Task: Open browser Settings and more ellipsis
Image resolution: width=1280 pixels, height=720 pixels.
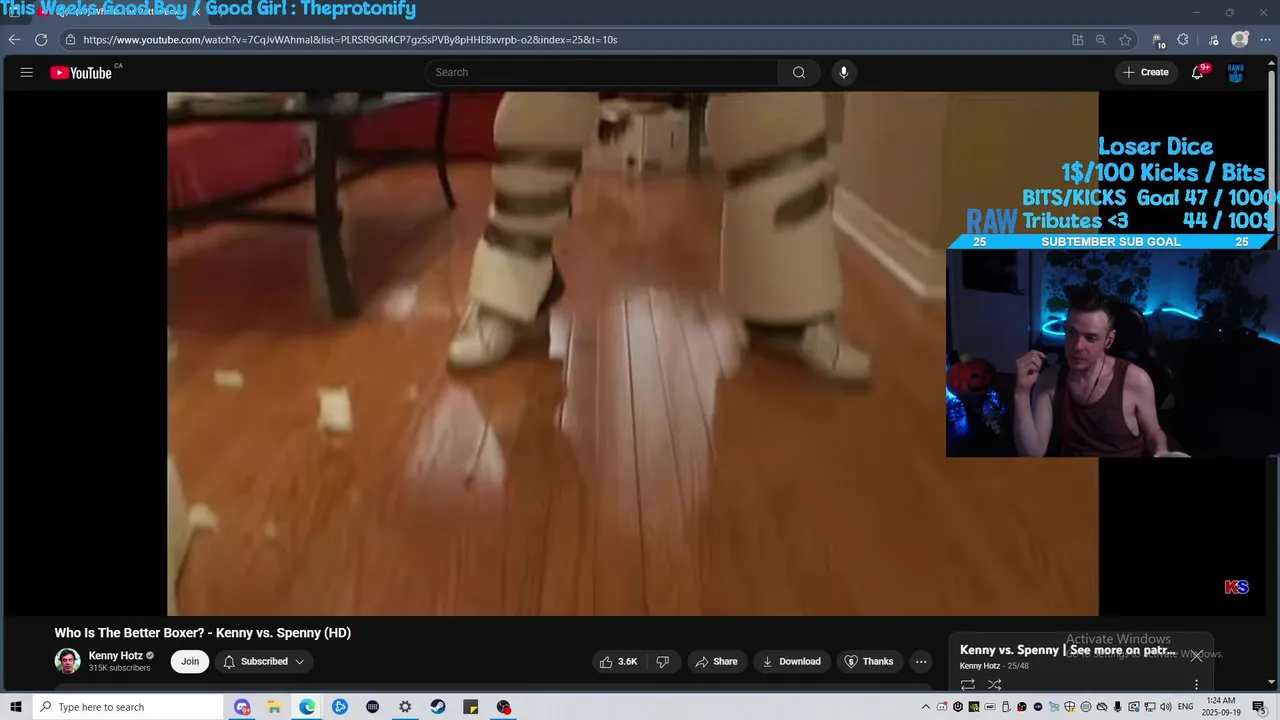Action: click(1265, 40)
